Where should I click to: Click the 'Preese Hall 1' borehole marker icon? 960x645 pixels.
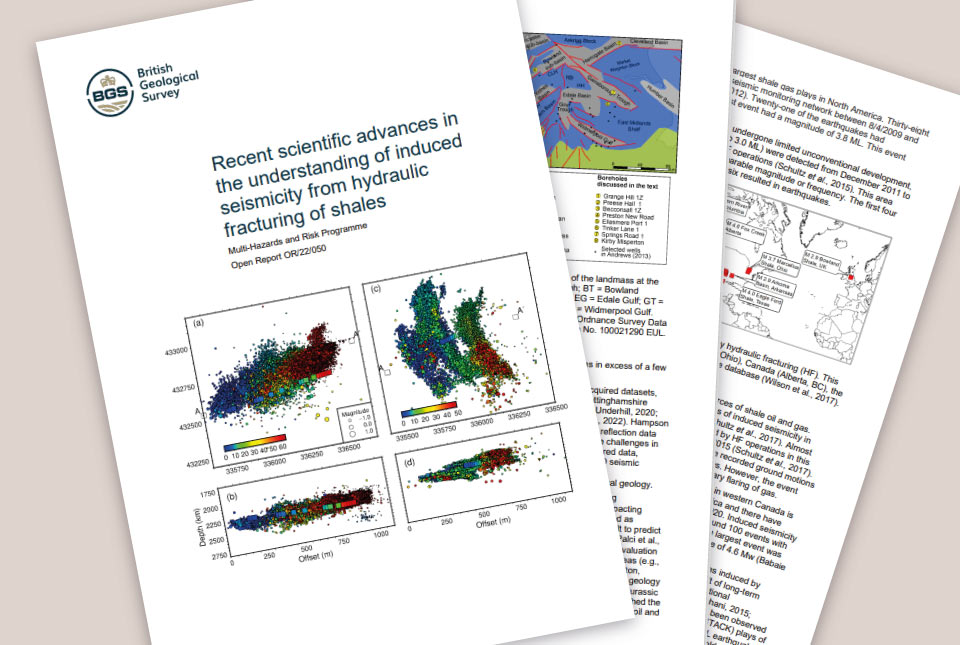pos(598,203)
